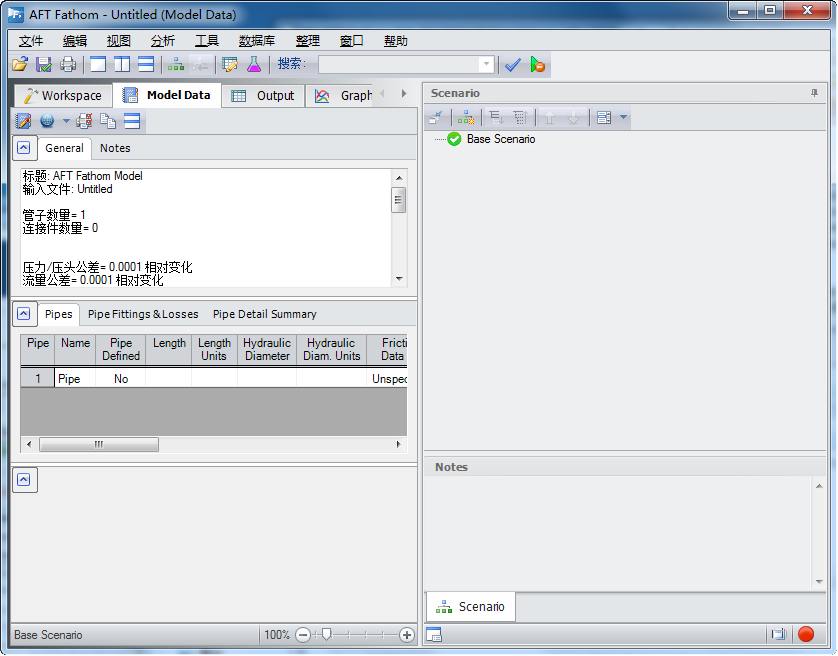This screenshot has height=656, width=838.
Task: Open the edit-scenario icon in Scenario toolbar
Action: pyautogui.click(x=436, y=117)
